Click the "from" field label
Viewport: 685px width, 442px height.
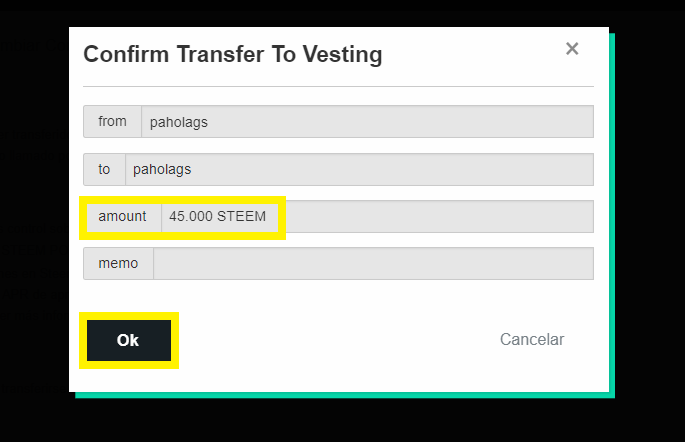point(112,122)
